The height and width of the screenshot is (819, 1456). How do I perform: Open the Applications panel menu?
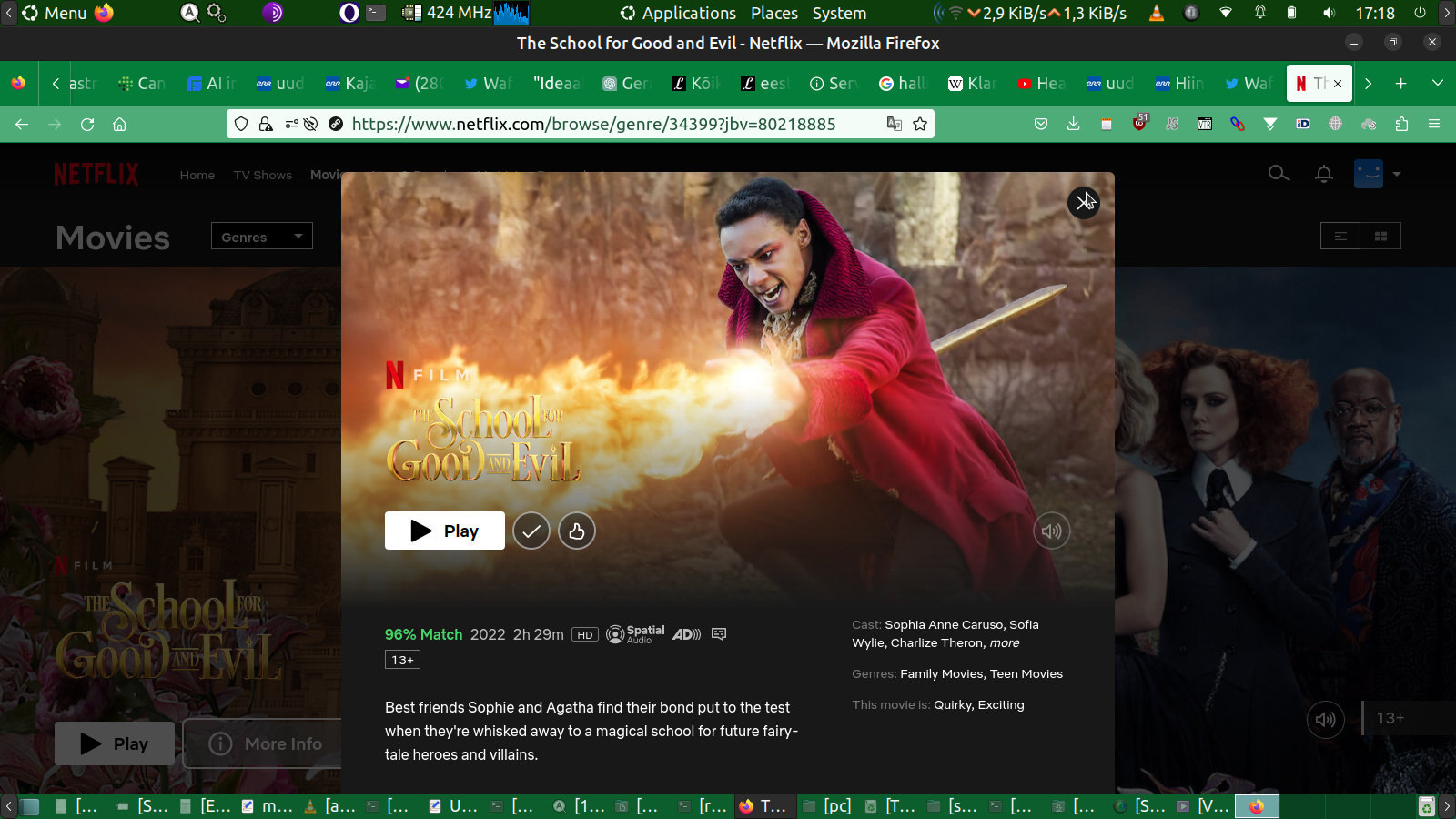[678, 13]
